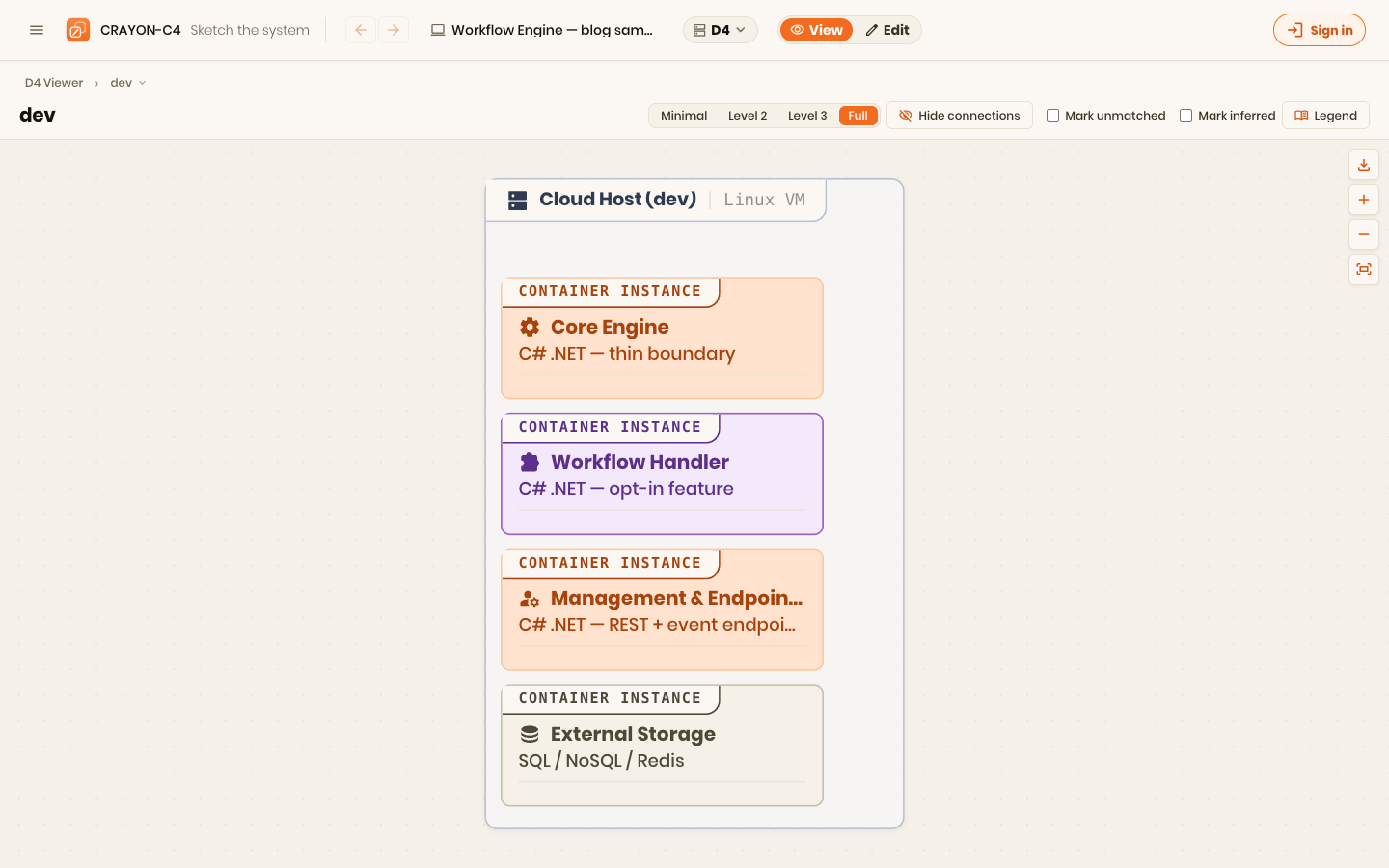Select the Core Engine container card

(662, 339)
